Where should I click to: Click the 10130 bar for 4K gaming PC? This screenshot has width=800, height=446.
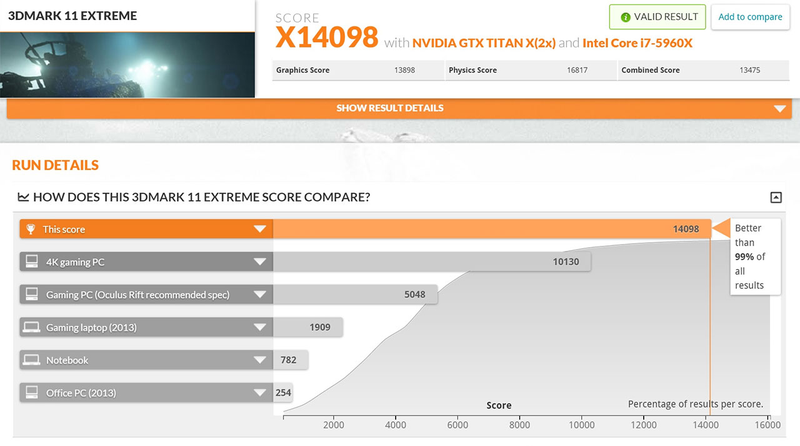point(432,262)
